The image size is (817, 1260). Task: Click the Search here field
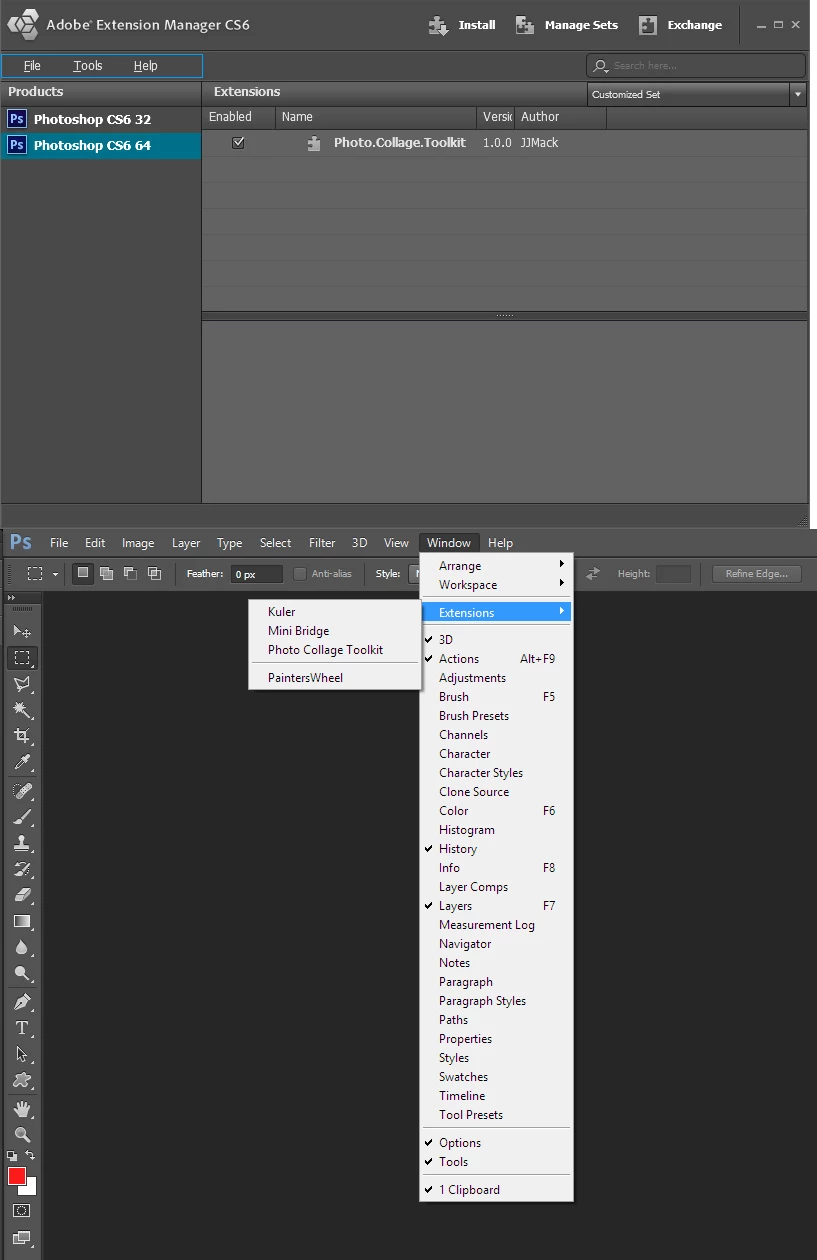pos(696,66)
